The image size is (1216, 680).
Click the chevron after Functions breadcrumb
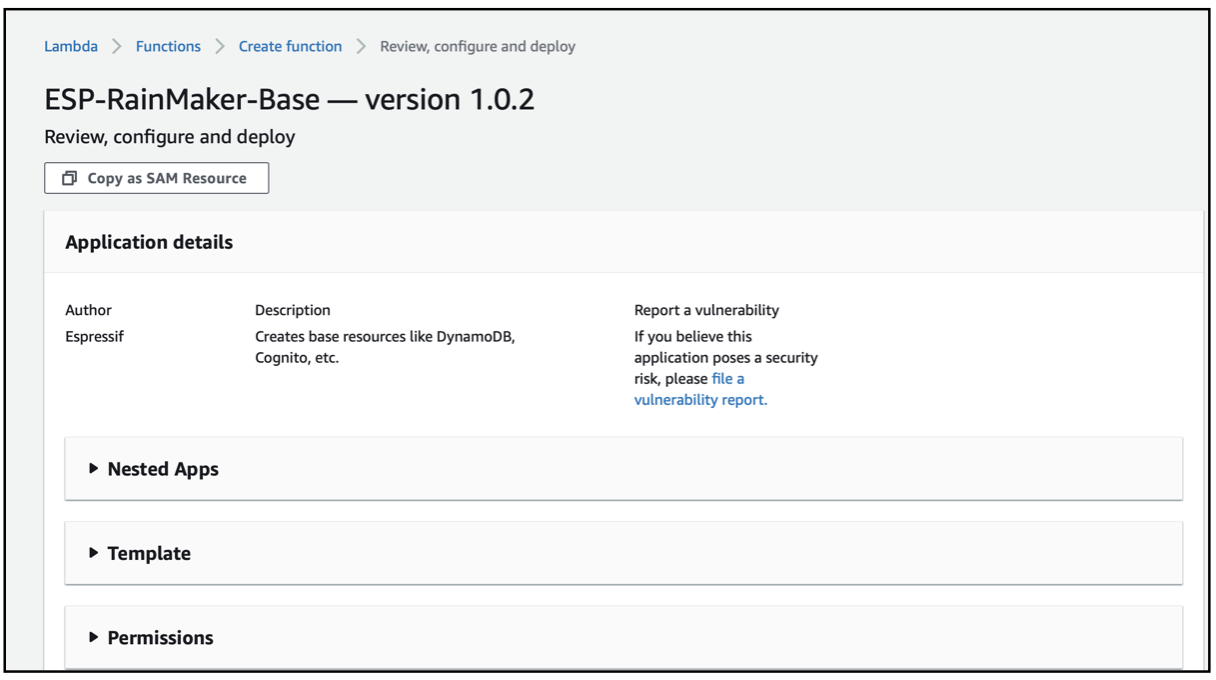tap(220, 46)
